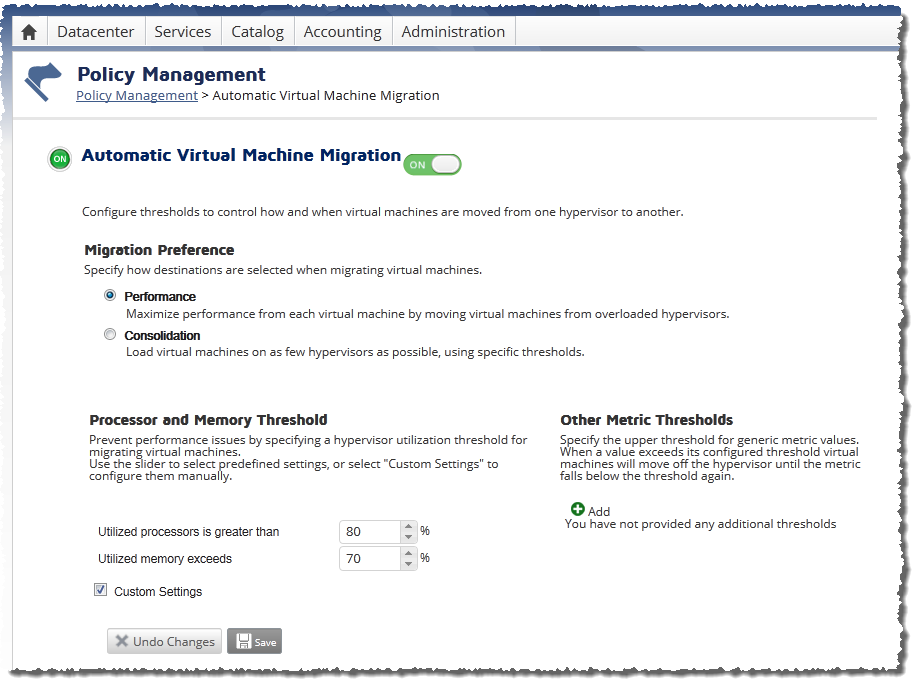Viewport: 919px width, 690px height.
Task: Click the 'Processor and Memory Threshold' heading
Action: [208, 420]
